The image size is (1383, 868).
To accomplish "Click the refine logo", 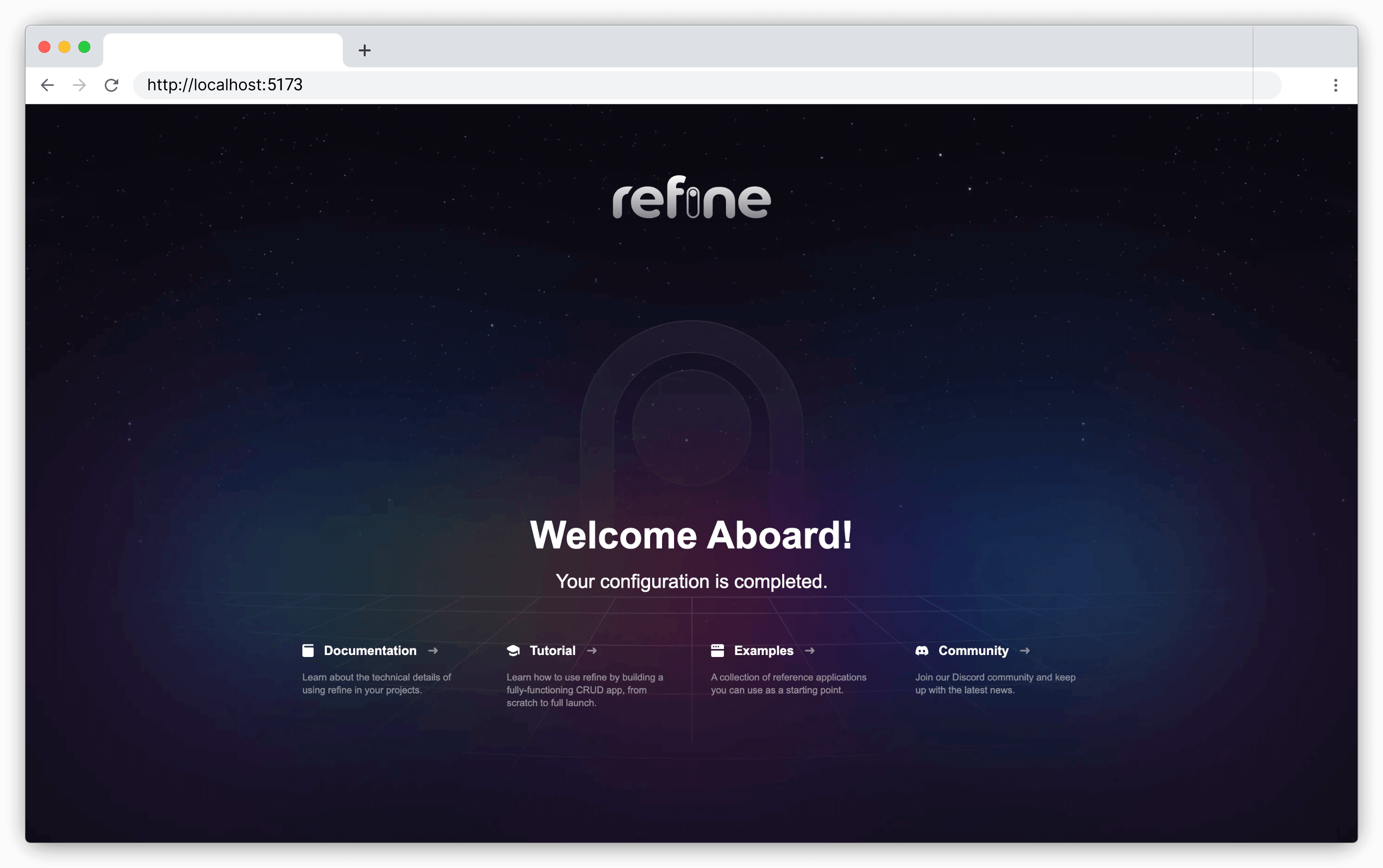I will click(691, 198).
